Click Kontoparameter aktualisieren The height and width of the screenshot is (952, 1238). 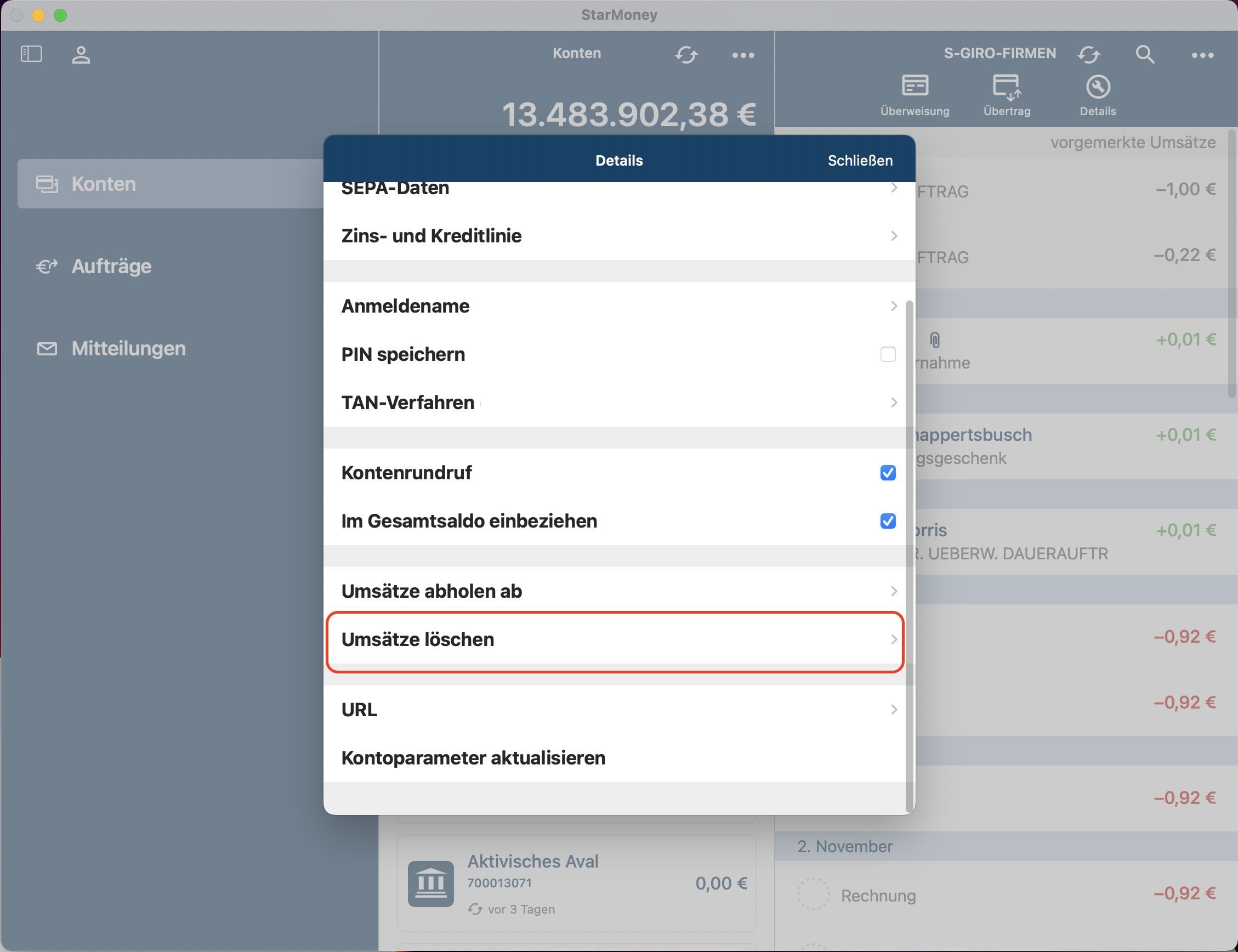click(x=473, y=758)
